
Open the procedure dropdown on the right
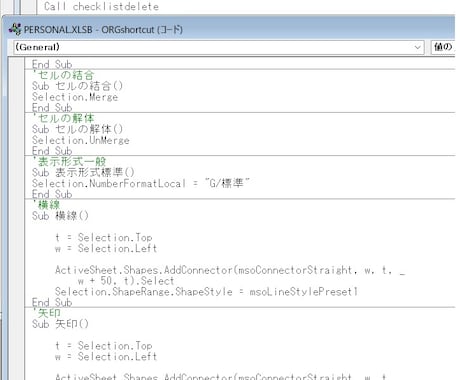[x=443, y=47]
